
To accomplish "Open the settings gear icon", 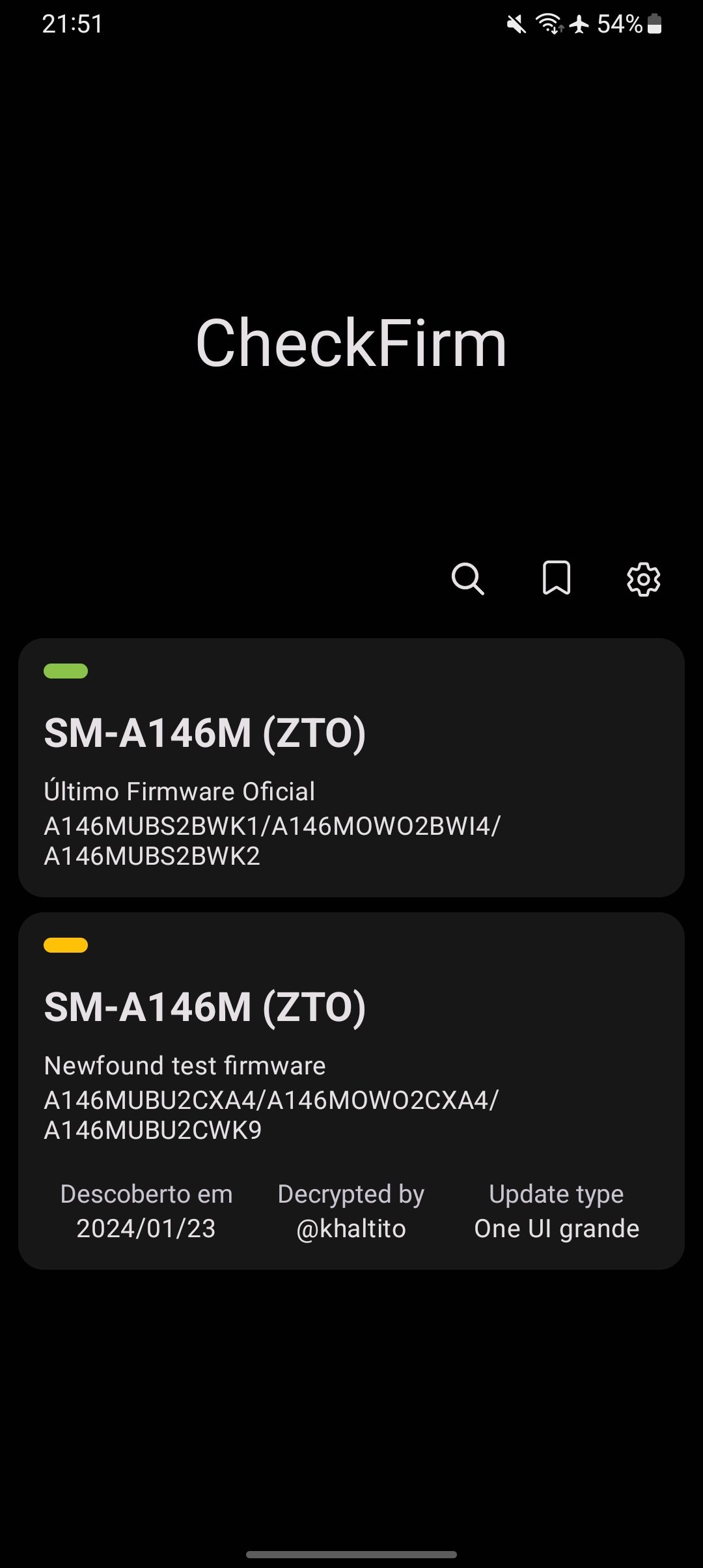I will click(643, 579).
